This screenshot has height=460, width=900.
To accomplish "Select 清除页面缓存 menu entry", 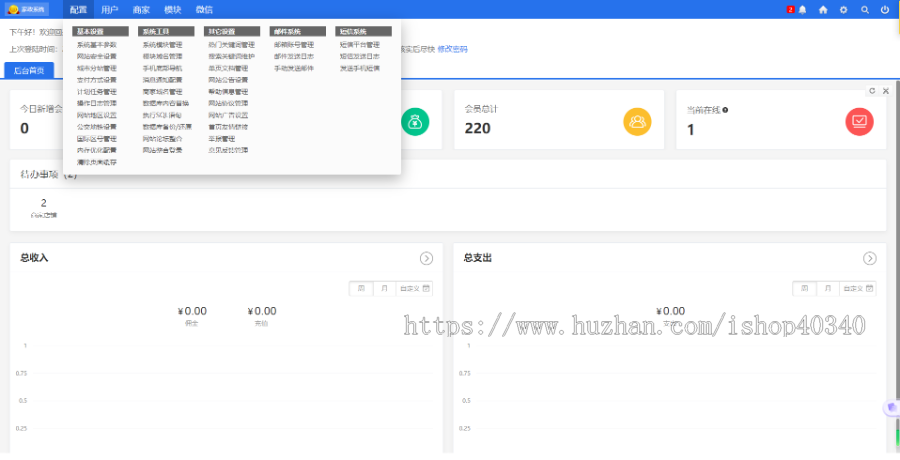I will [x=97, y=162].
